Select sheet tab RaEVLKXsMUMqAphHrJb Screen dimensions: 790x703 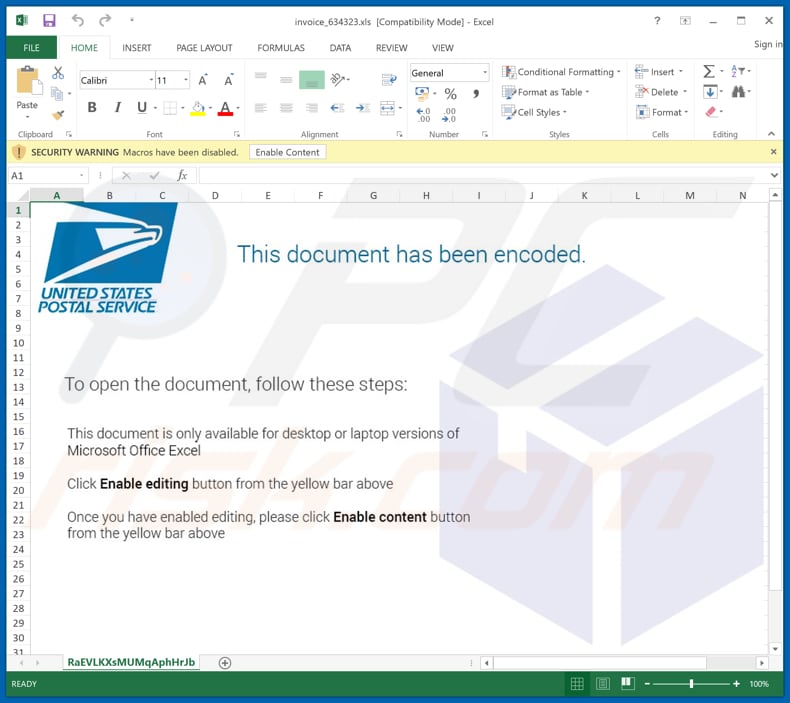[x=131, y=662]
